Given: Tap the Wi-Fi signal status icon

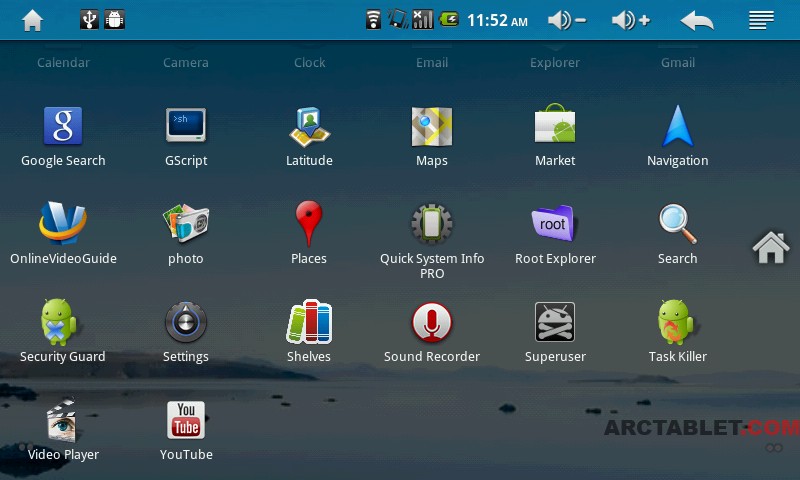Looking at the screenshot, I should point(373,20).
